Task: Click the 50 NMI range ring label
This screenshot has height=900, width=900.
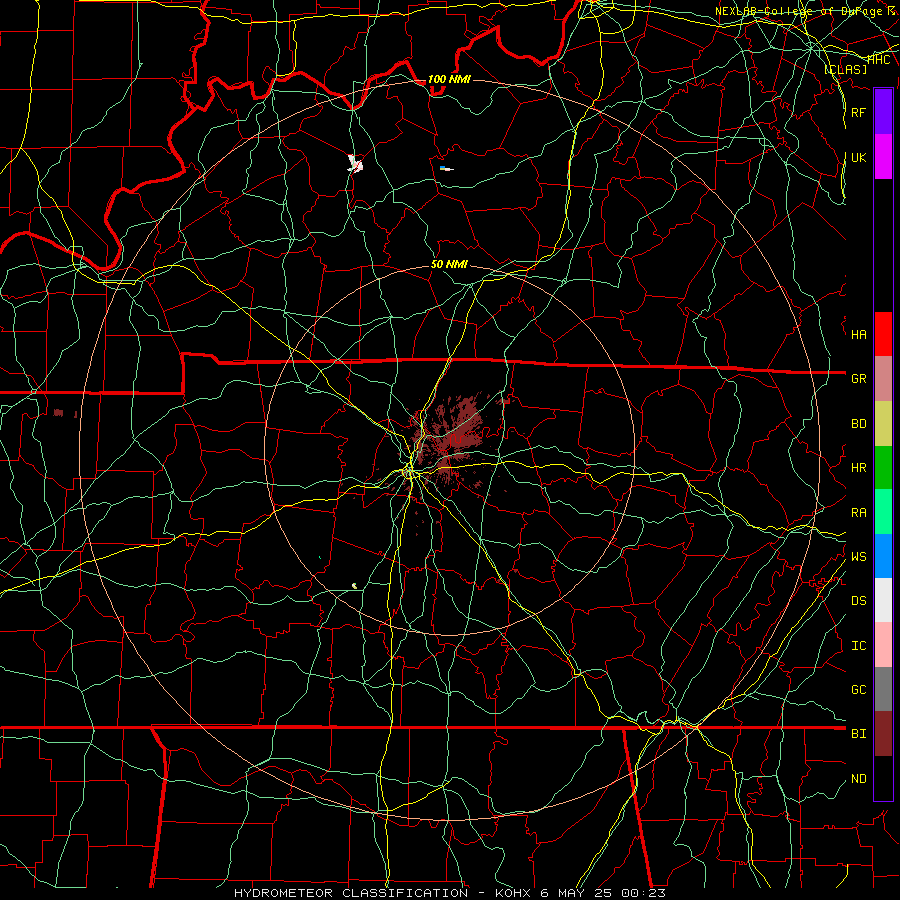Action: [x=449, y=264]
